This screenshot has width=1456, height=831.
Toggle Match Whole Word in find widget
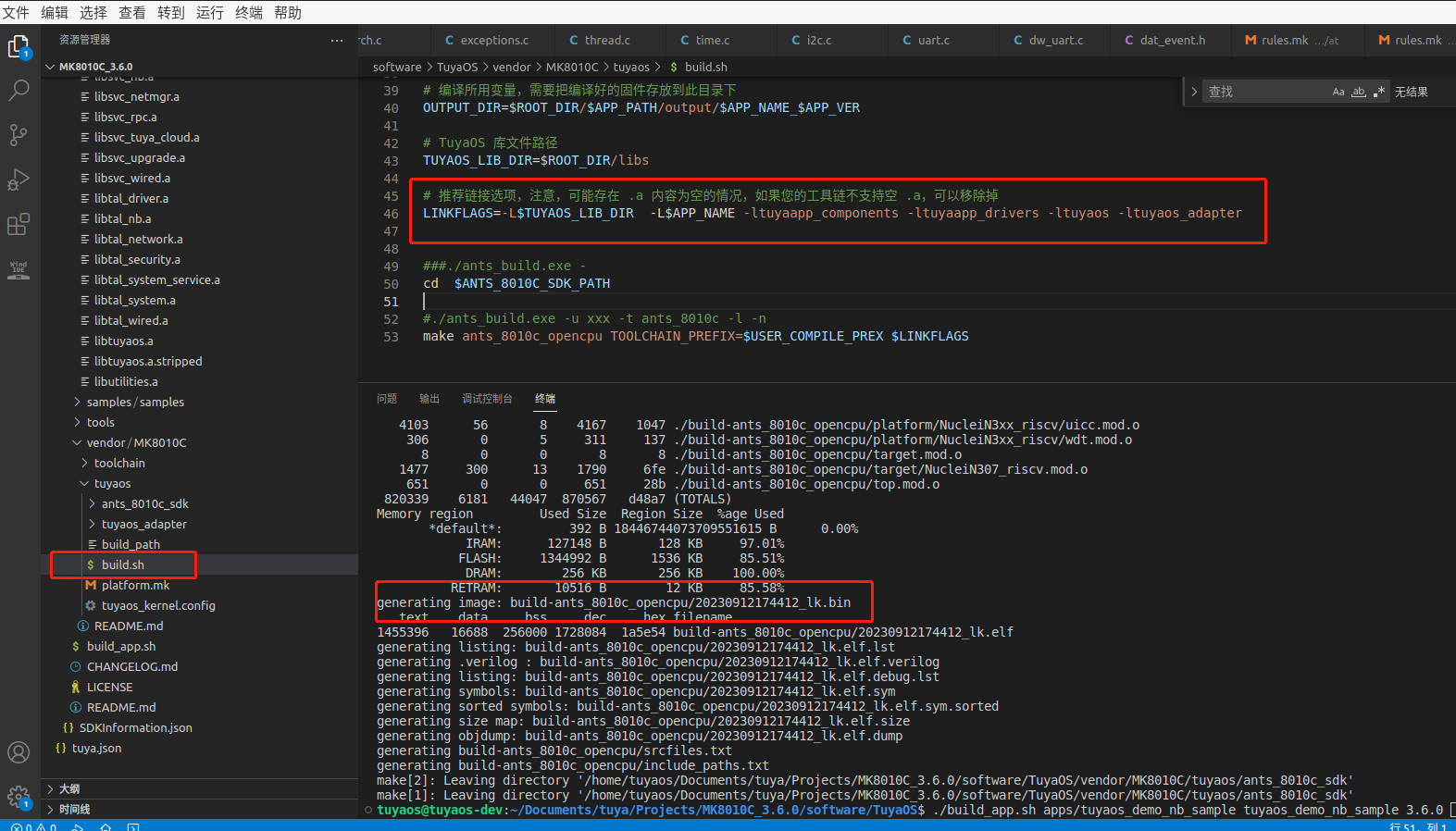click(x=1359, y=92)
